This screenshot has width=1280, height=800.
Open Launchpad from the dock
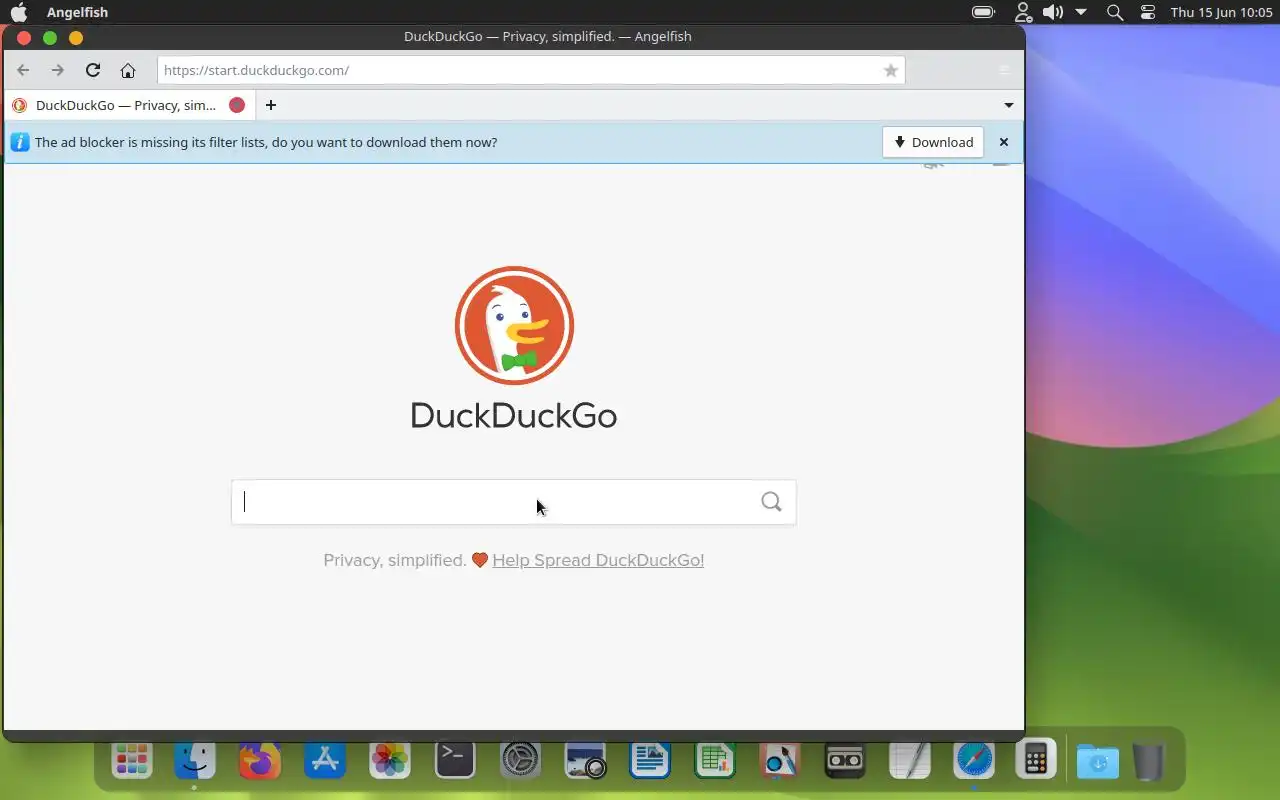click(131, 760)
